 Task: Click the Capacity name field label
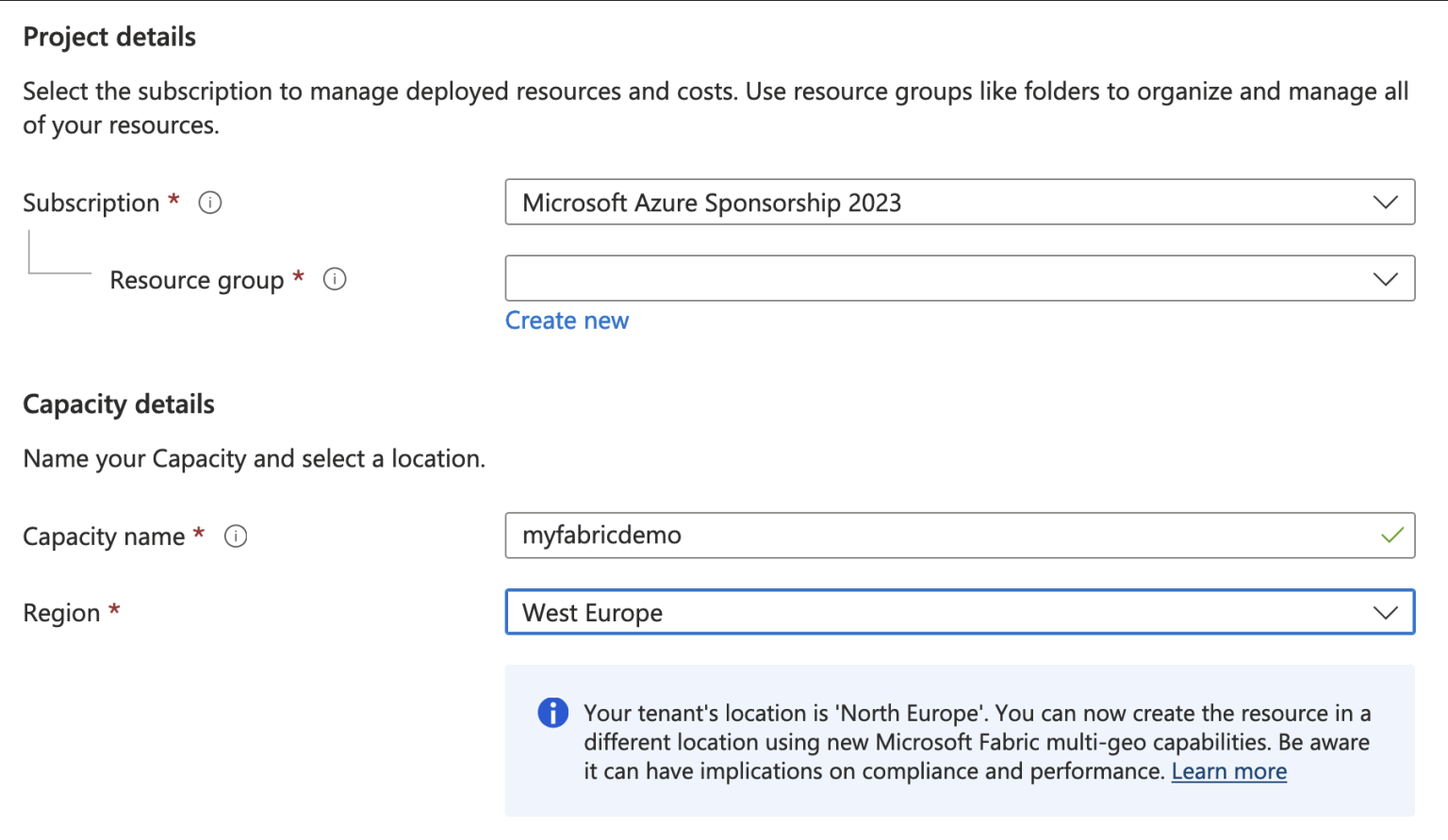click(104, 536)
